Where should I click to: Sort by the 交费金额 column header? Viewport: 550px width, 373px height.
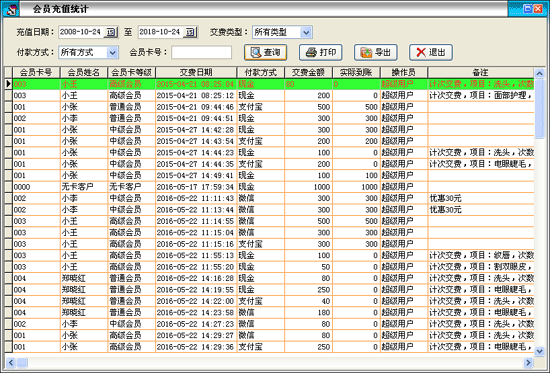tap(308, 73)
